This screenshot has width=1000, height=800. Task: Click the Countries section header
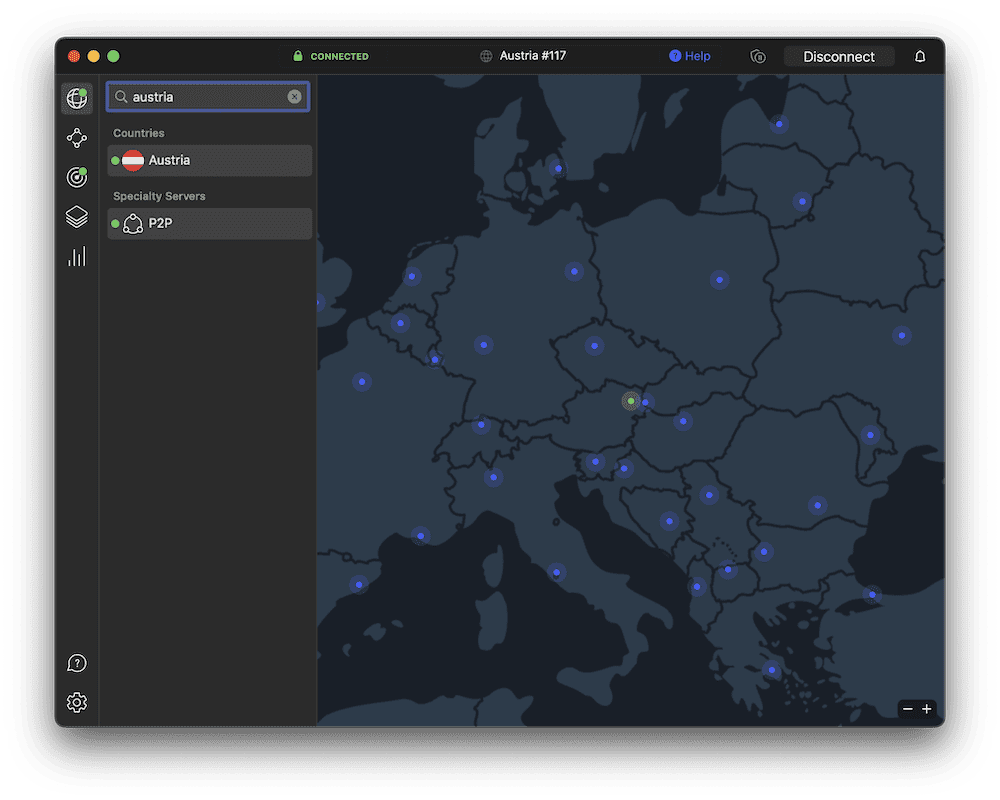click(138, 133)
